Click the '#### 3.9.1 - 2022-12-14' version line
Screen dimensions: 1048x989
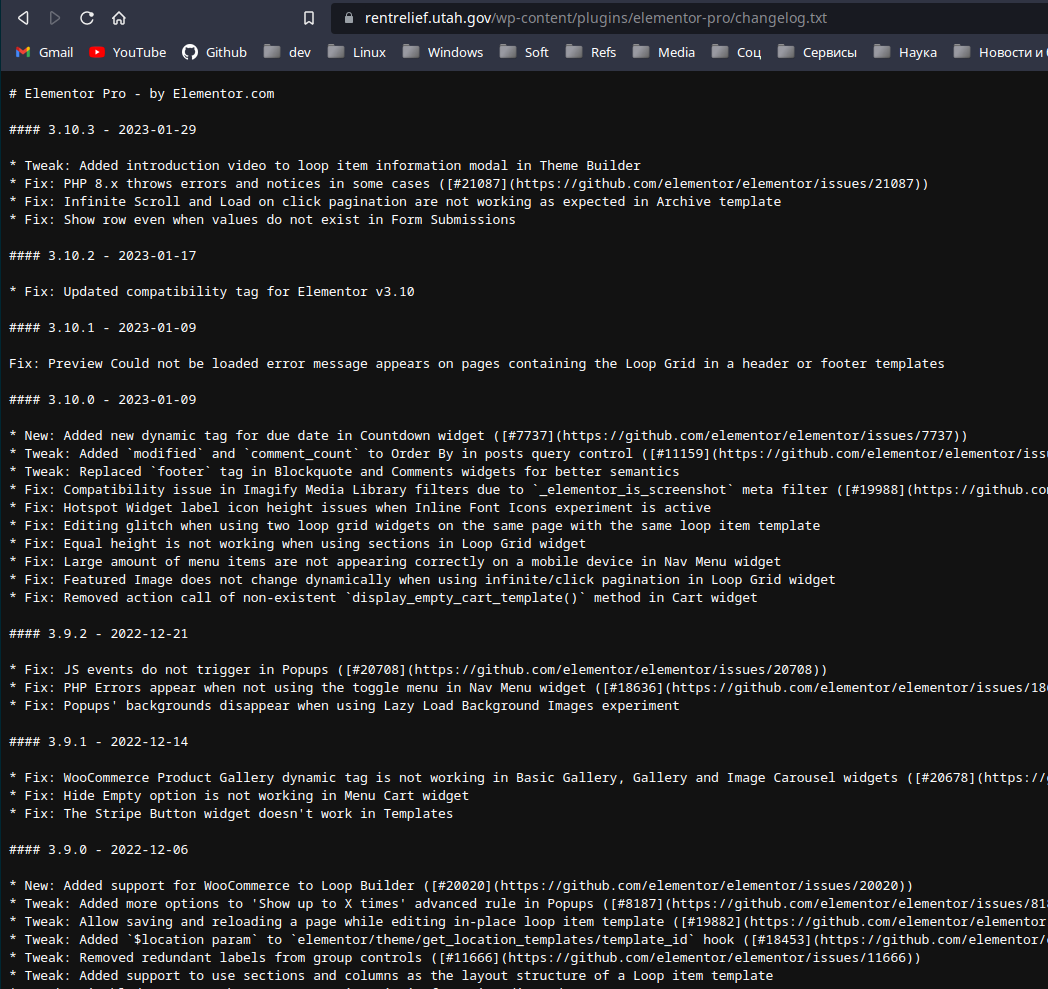coord(99,743)
